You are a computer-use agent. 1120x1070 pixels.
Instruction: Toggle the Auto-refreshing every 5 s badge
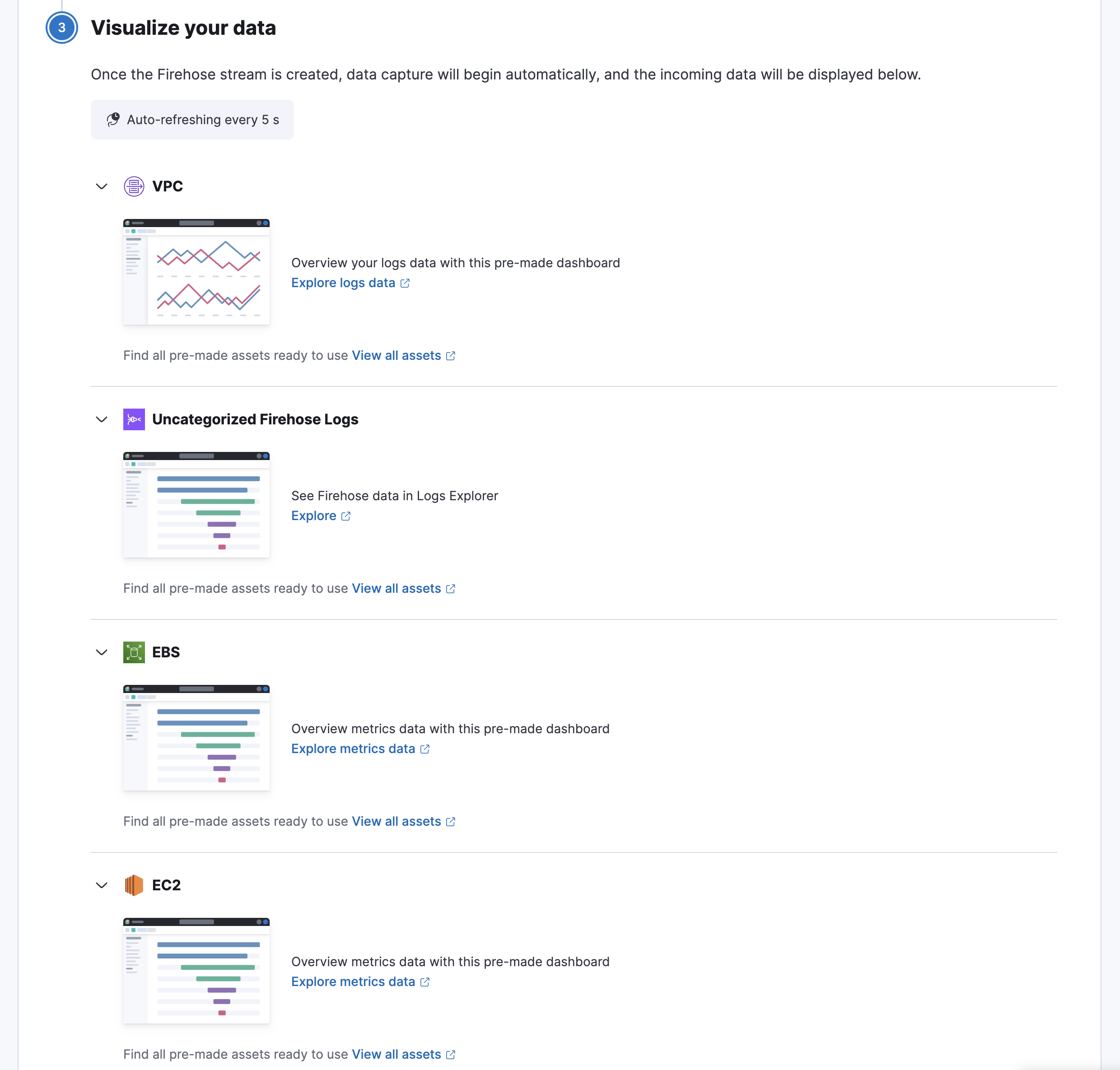point(191,120)
